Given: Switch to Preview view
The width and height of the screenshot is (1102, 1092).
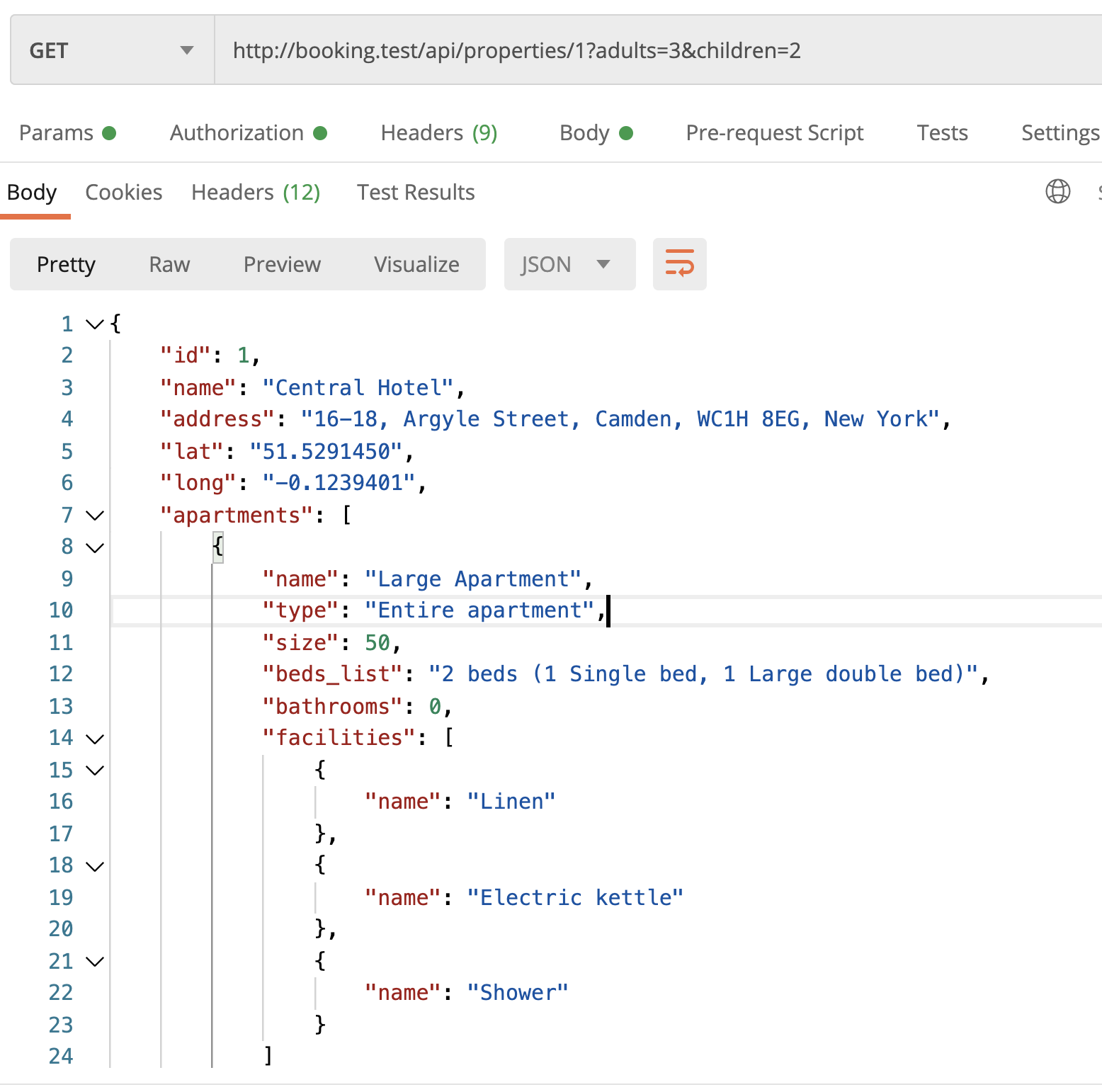Looking at the screenshot, I should [x=282, y=264].
